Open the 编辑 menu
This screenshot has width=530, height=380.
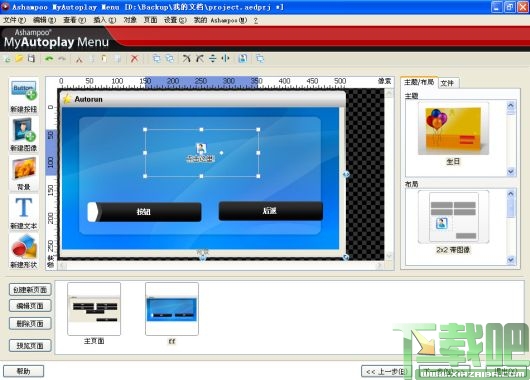pos(44,20)
